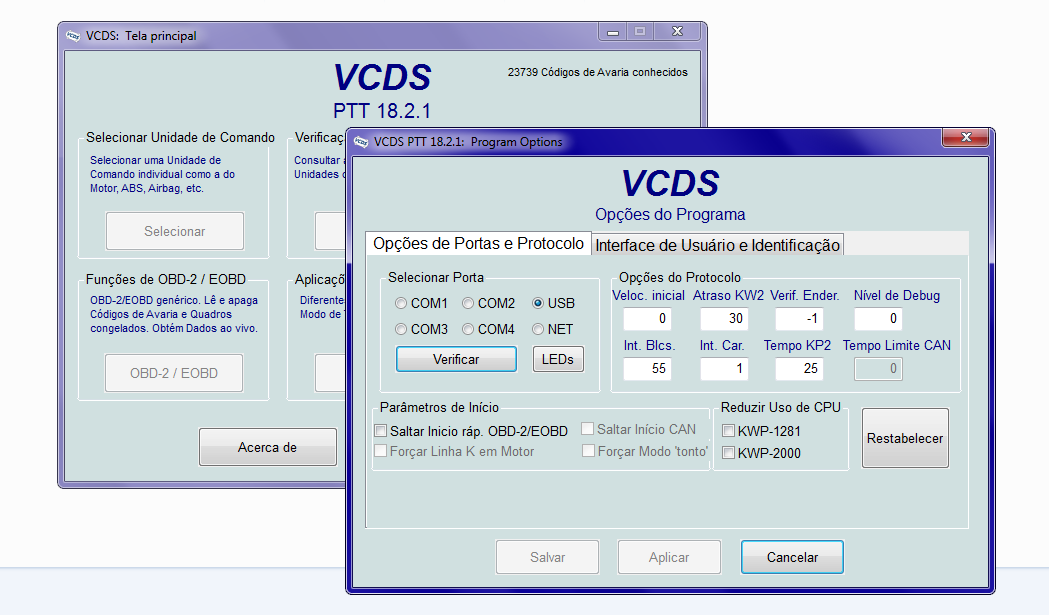Click 'Selecionar Unidade de Comando' group label
Image resolution: width=1049 pixels, height=615 pixels.
(181, 137)
